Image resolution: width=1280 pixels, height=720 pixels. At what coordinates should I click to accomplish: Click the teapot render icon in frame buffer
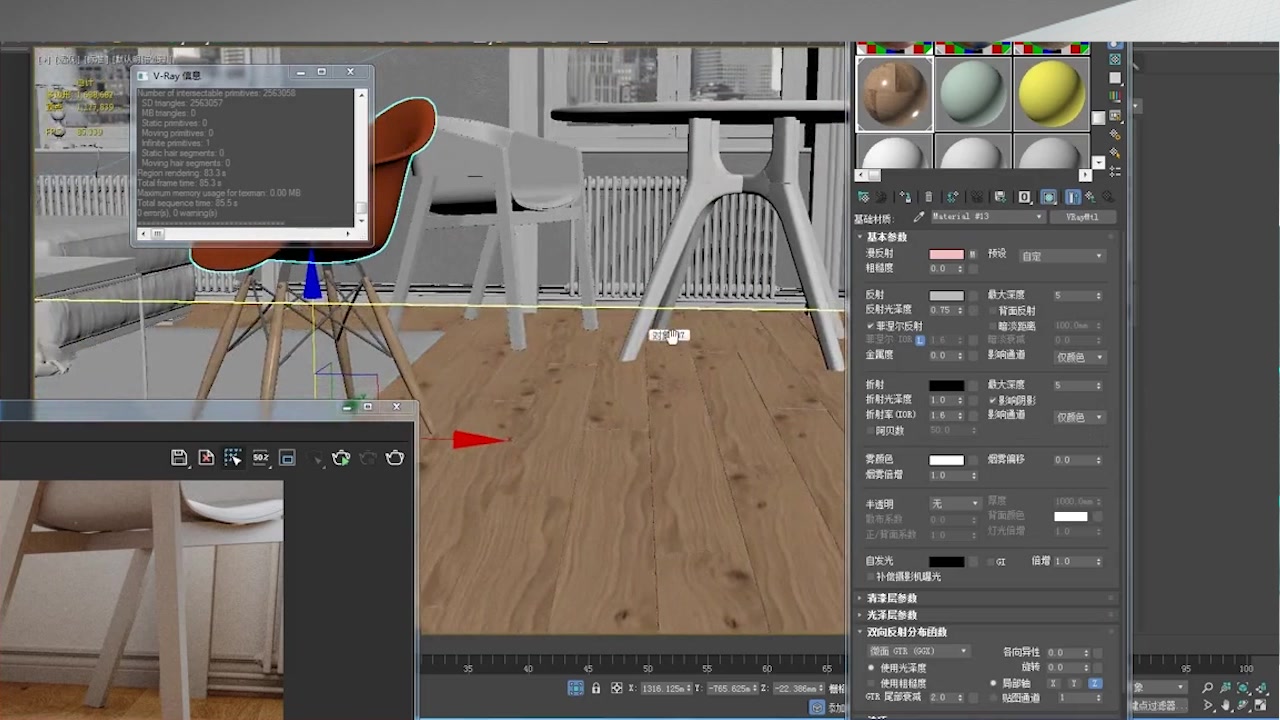point(340,457)
